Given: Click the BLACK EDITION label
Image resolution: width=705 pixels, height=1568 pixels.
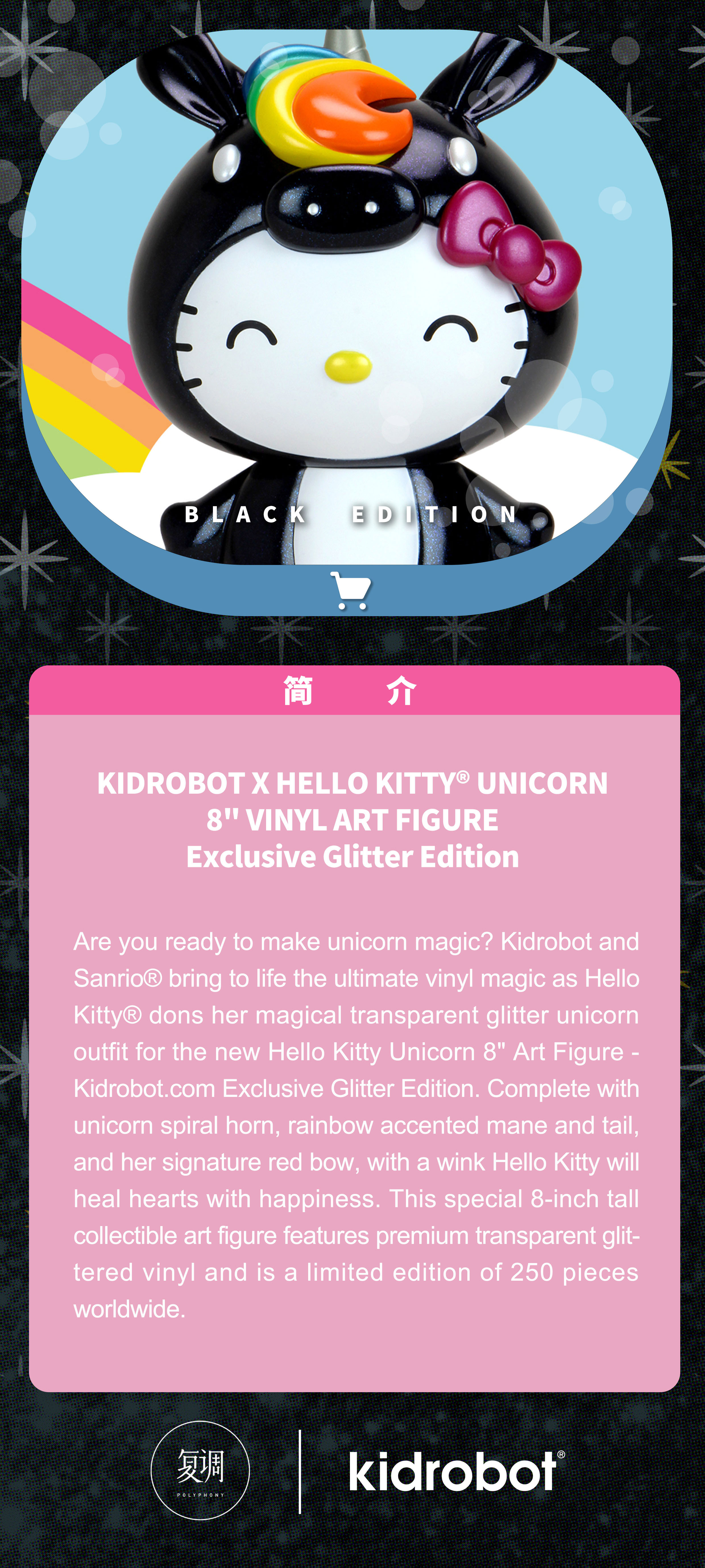Looking at the screenshot, I should [x=352, y=514].
